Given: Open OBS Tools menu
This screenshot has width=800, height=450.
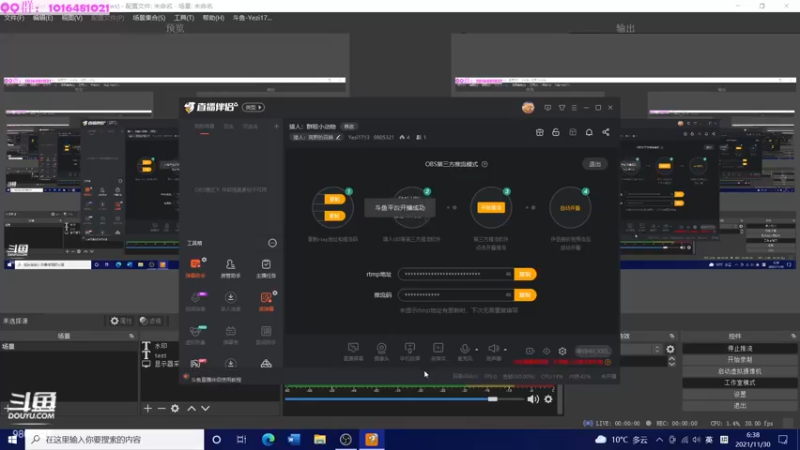Looking at the screenshot, I should [x=184, y=18].
